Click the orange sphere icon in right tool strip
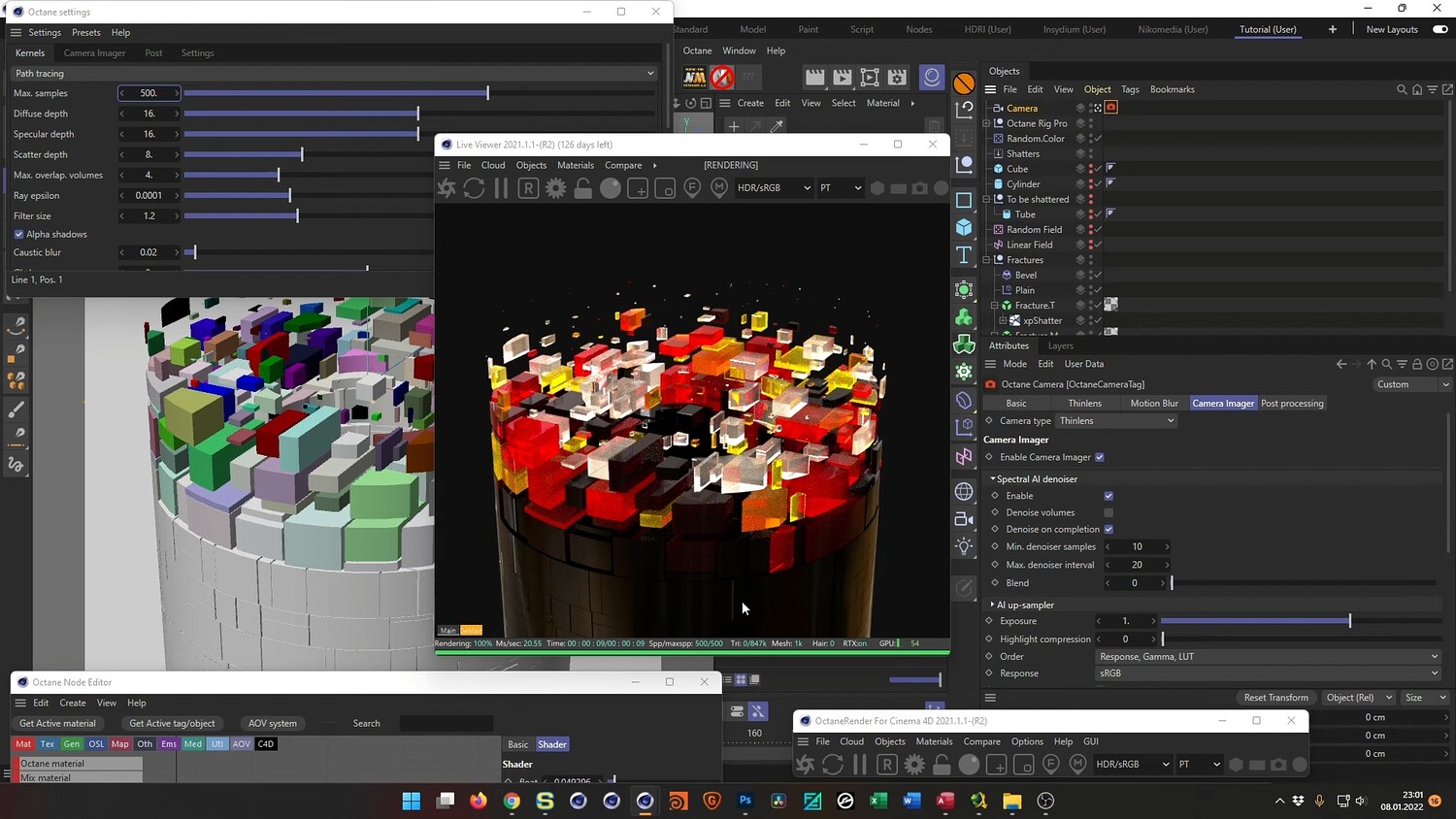 964,83
